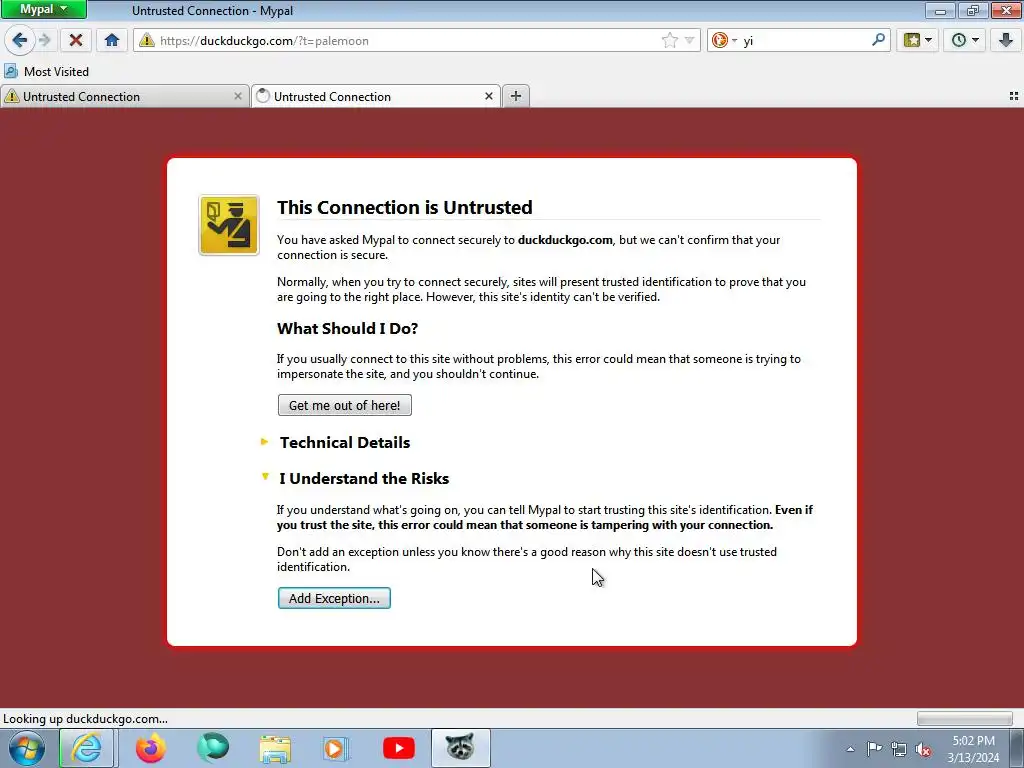This screenshot has height=768, width=1024.
Task: Click the Add Exception... button
Action: coord(334,598)
